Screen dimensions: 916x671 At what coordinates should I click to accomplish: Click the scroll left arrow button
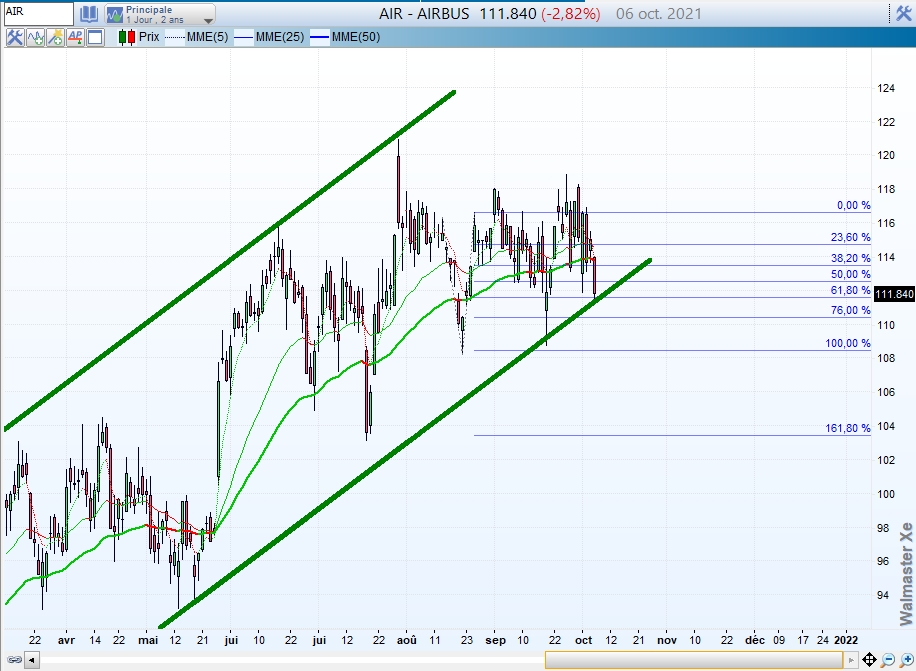32,660
